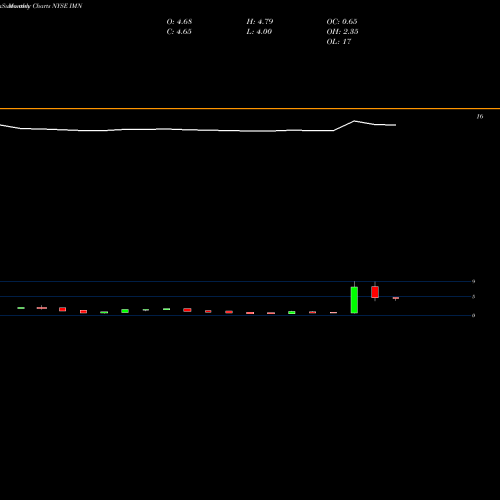The height and width of the screenshot is (500, 500).
Task: Click the 'OL: 17' reading
Action: coord(339,42)
